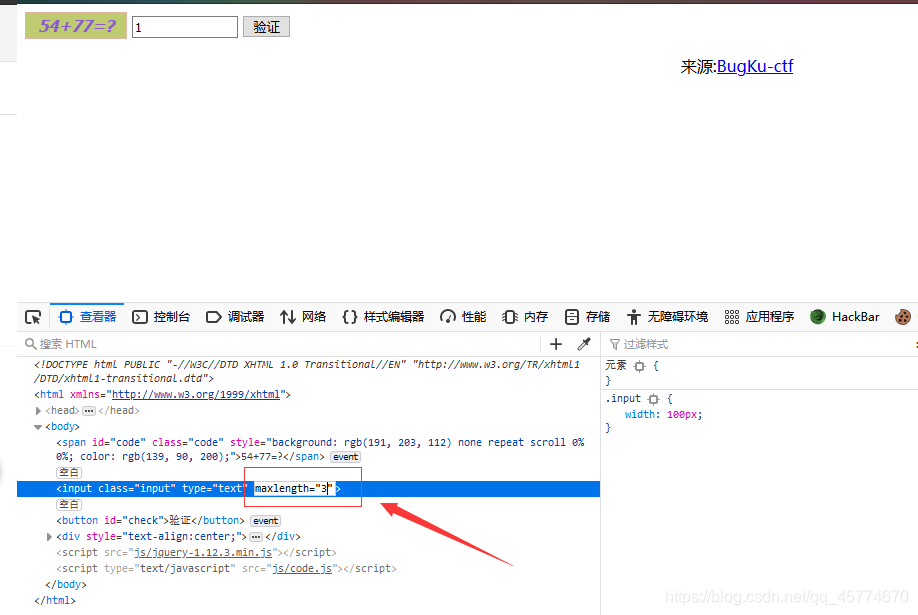This screenshot has width=918, height=615.
Task: Switch to the 性能 performance tab
Action: 463,317
